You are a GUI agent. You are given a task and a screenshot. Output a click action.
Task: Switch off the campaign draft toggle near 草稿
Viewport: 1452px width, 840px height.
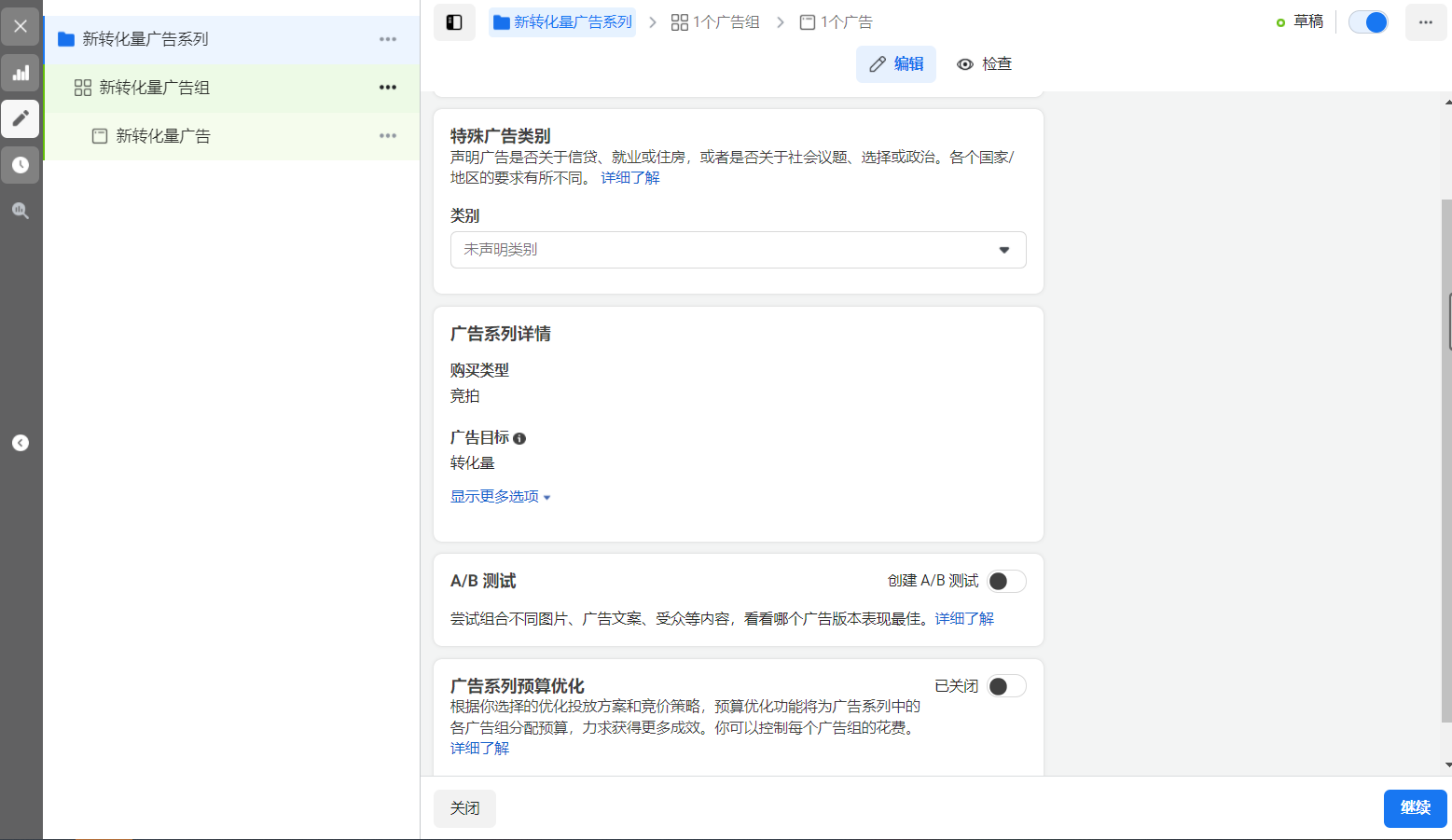click(x=1368, y=21)
